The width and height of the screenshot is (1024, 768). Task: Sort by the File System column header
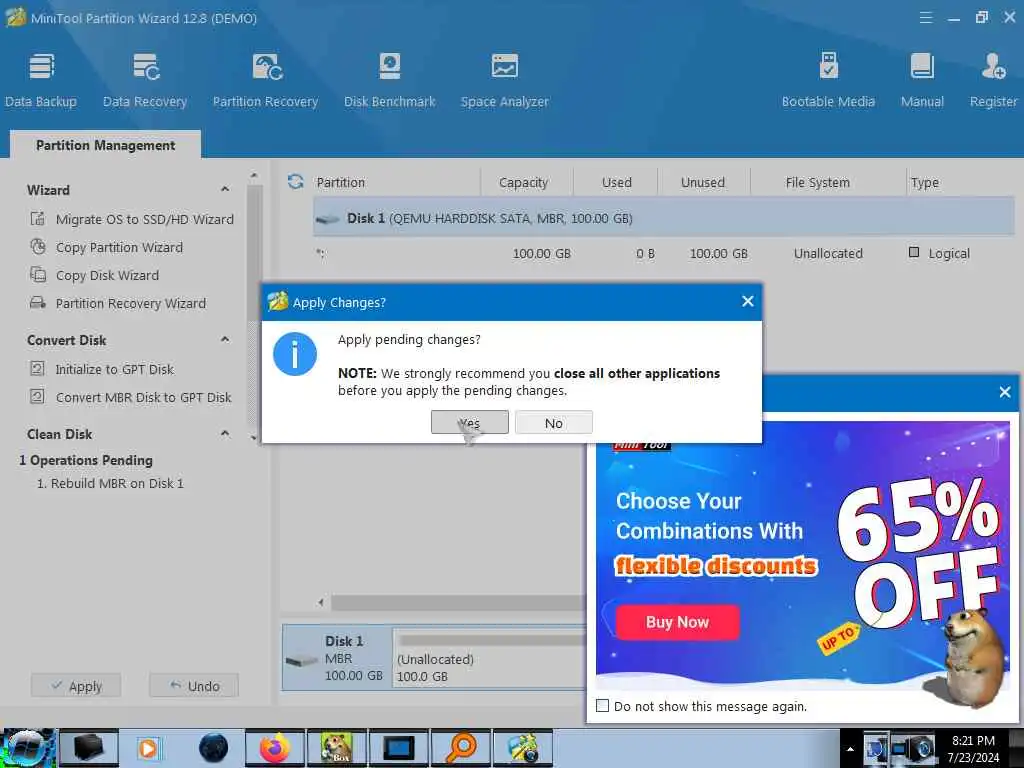click(818, 182)
